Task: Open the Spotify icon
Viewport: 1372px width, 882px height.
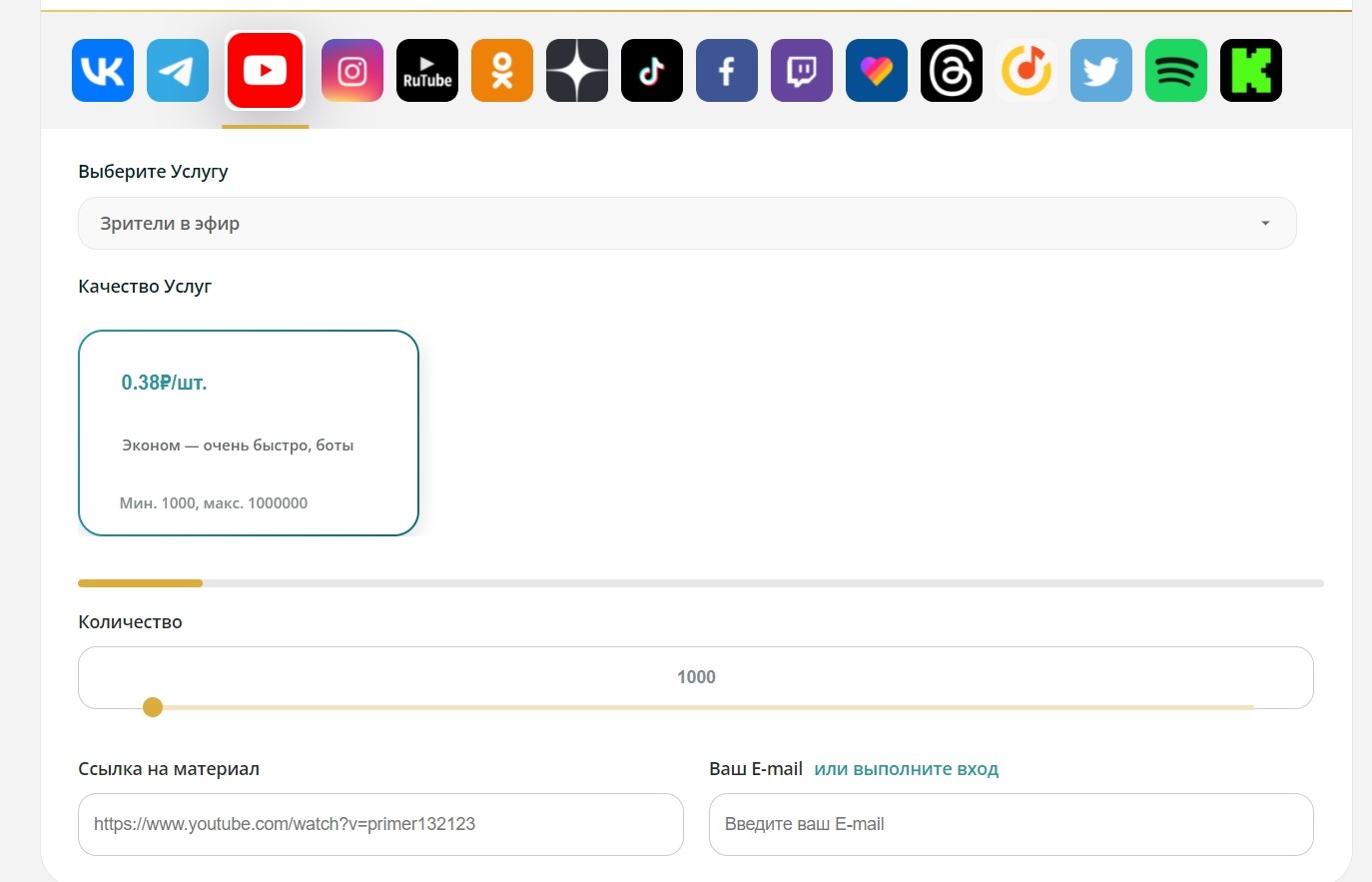Action: [x=1176, y=71]
